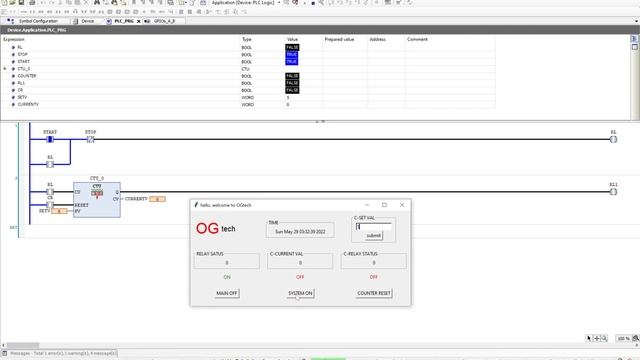Select the CR contact on RESET line

[x=50, y=204]
